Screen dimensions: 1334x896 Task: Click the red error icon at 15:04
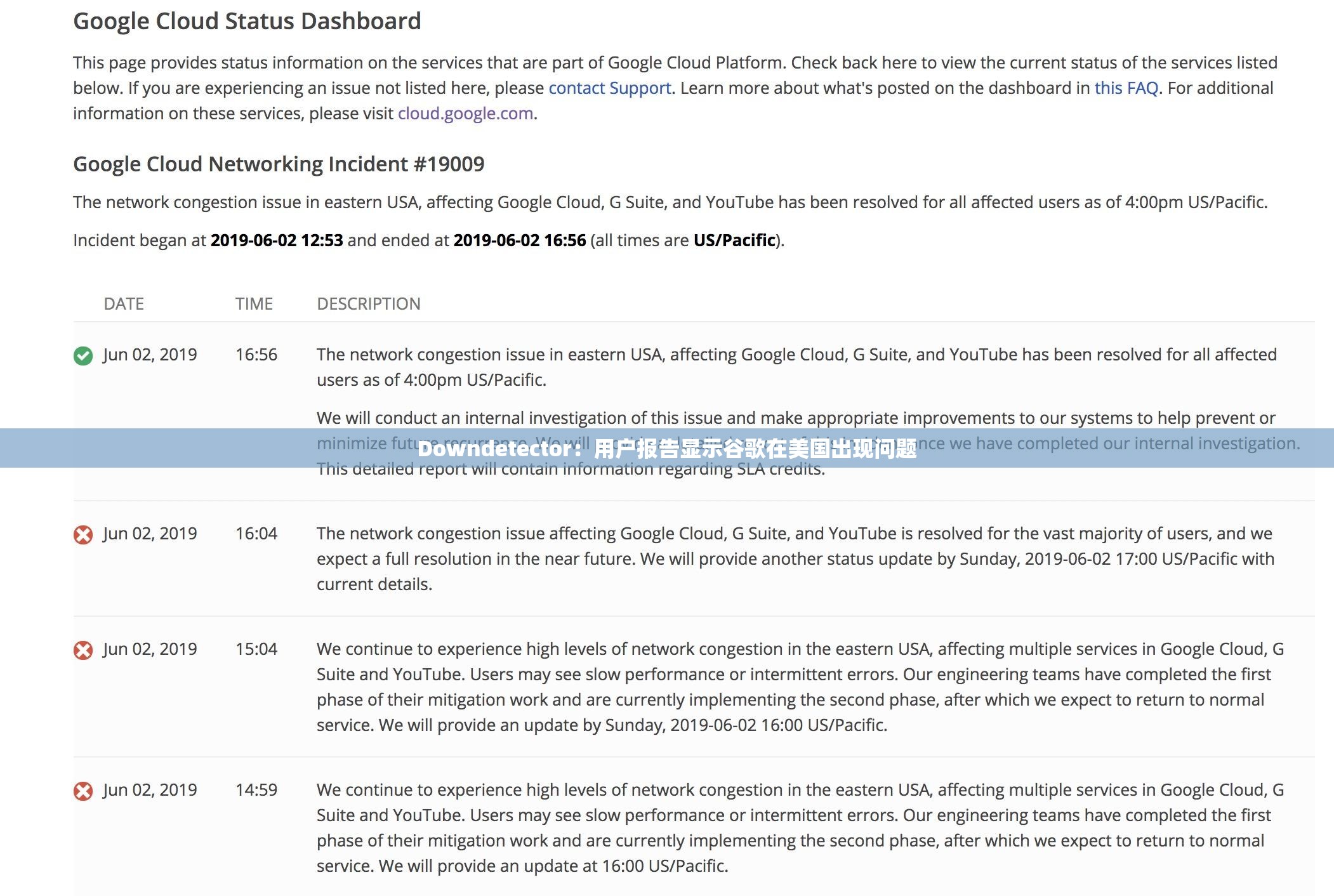tap(83, 650)
